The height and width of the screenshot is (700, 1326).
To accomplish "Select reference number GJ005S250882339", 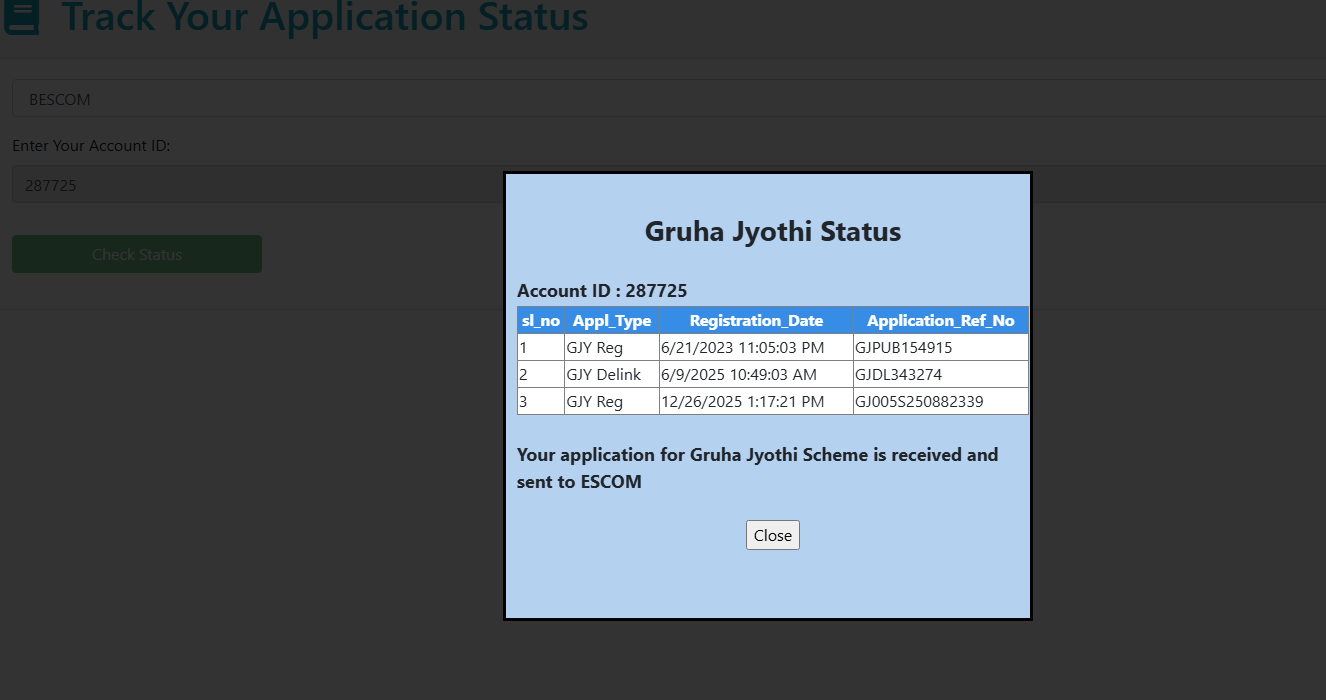I will [919, 402].
